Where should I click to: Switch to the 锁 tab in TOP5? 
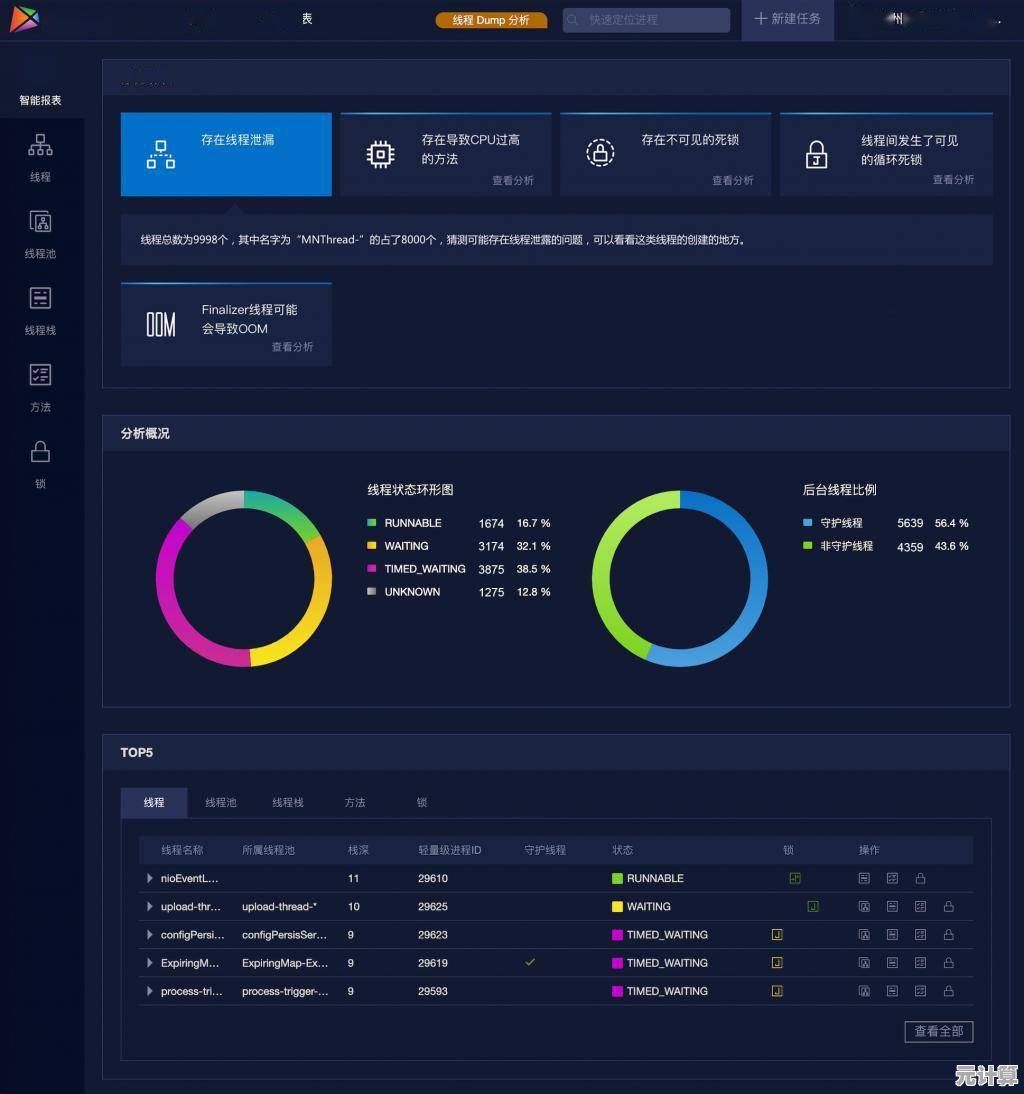422,802
